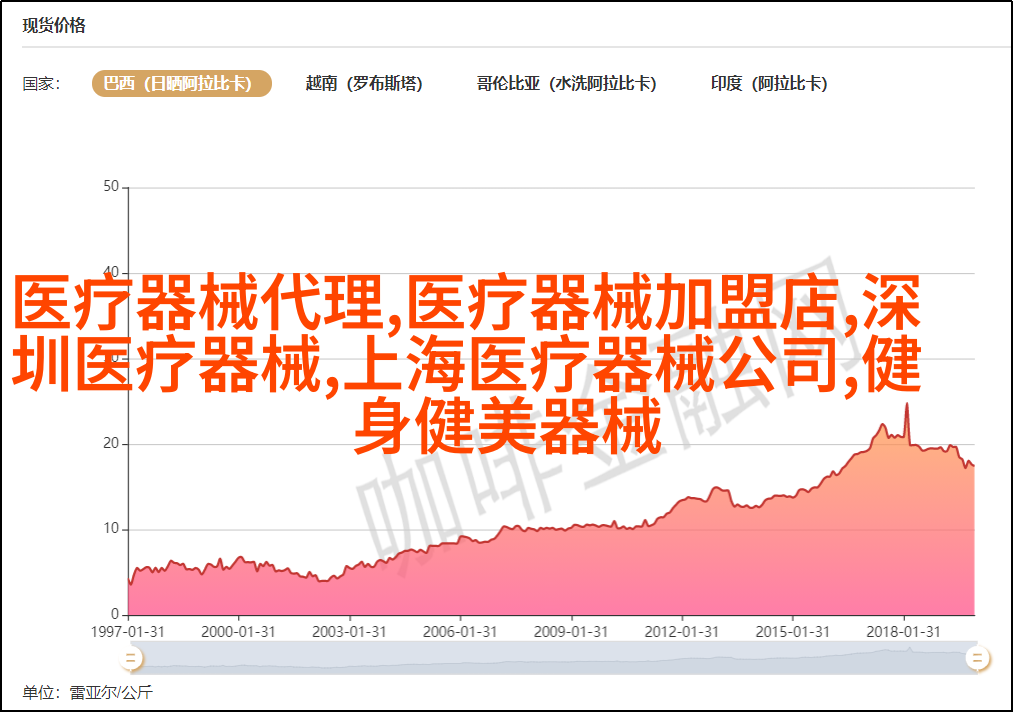Click the left range slider handle

(x=130, y=657)
